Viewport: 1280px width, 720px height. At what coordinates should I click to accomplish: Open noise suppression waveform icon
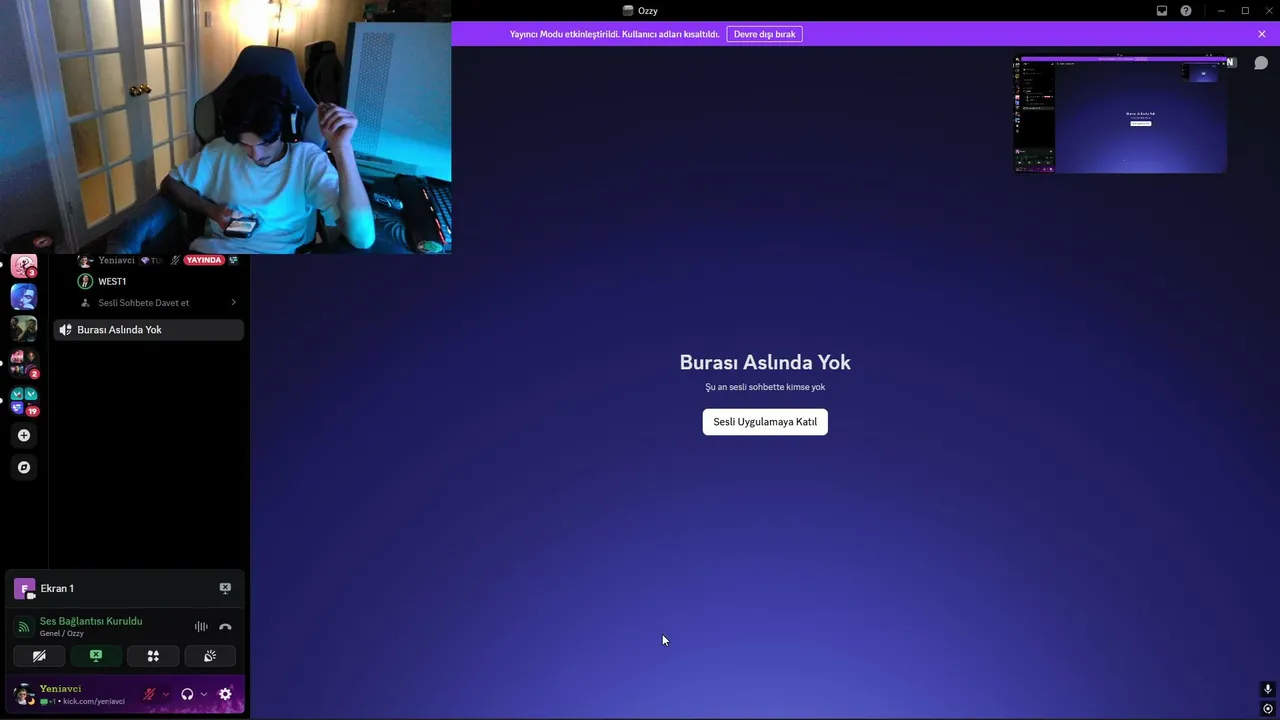tap(201, 627)
